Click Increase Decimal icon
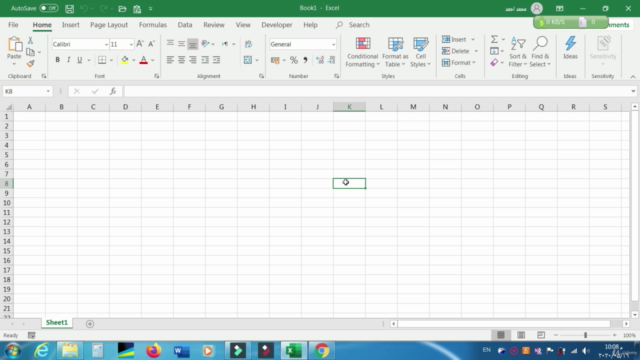 pyautogui.click(x=320, y=60)
